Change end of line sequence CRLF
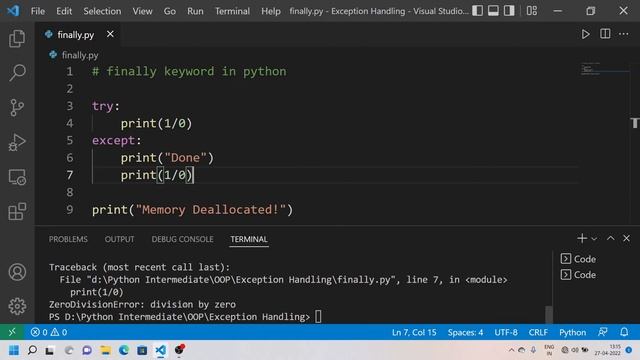The image size is (640, 360). click(x=538, y=332)
